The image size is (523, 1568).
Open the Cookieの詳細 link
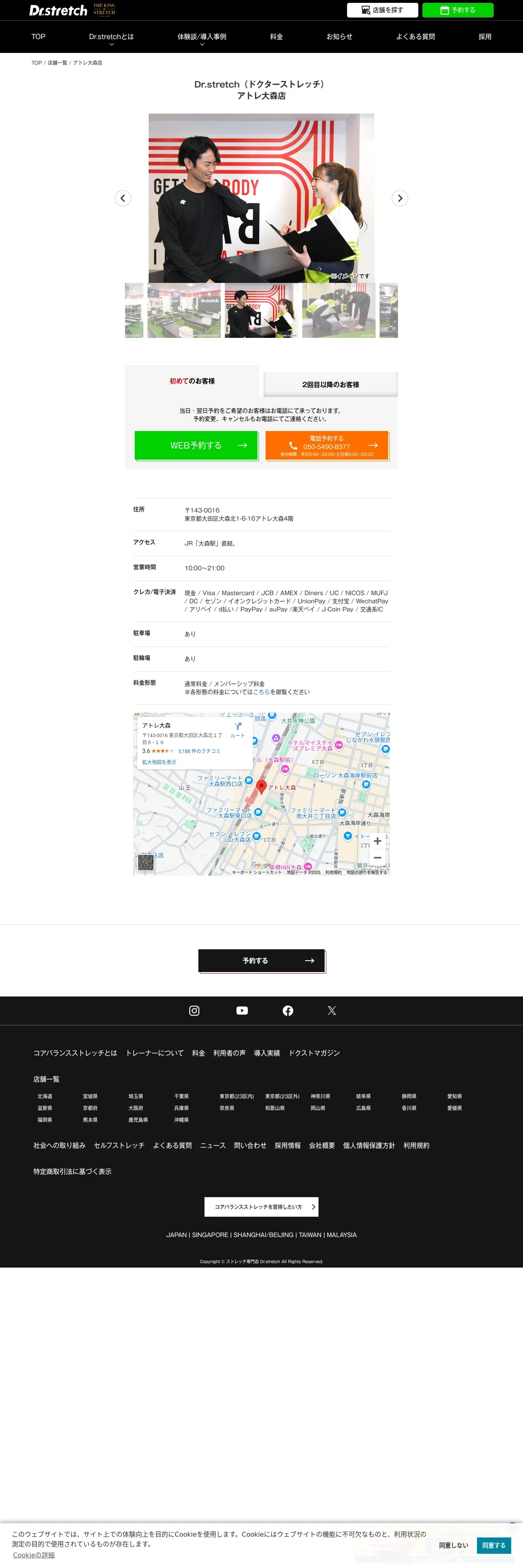33,1555
